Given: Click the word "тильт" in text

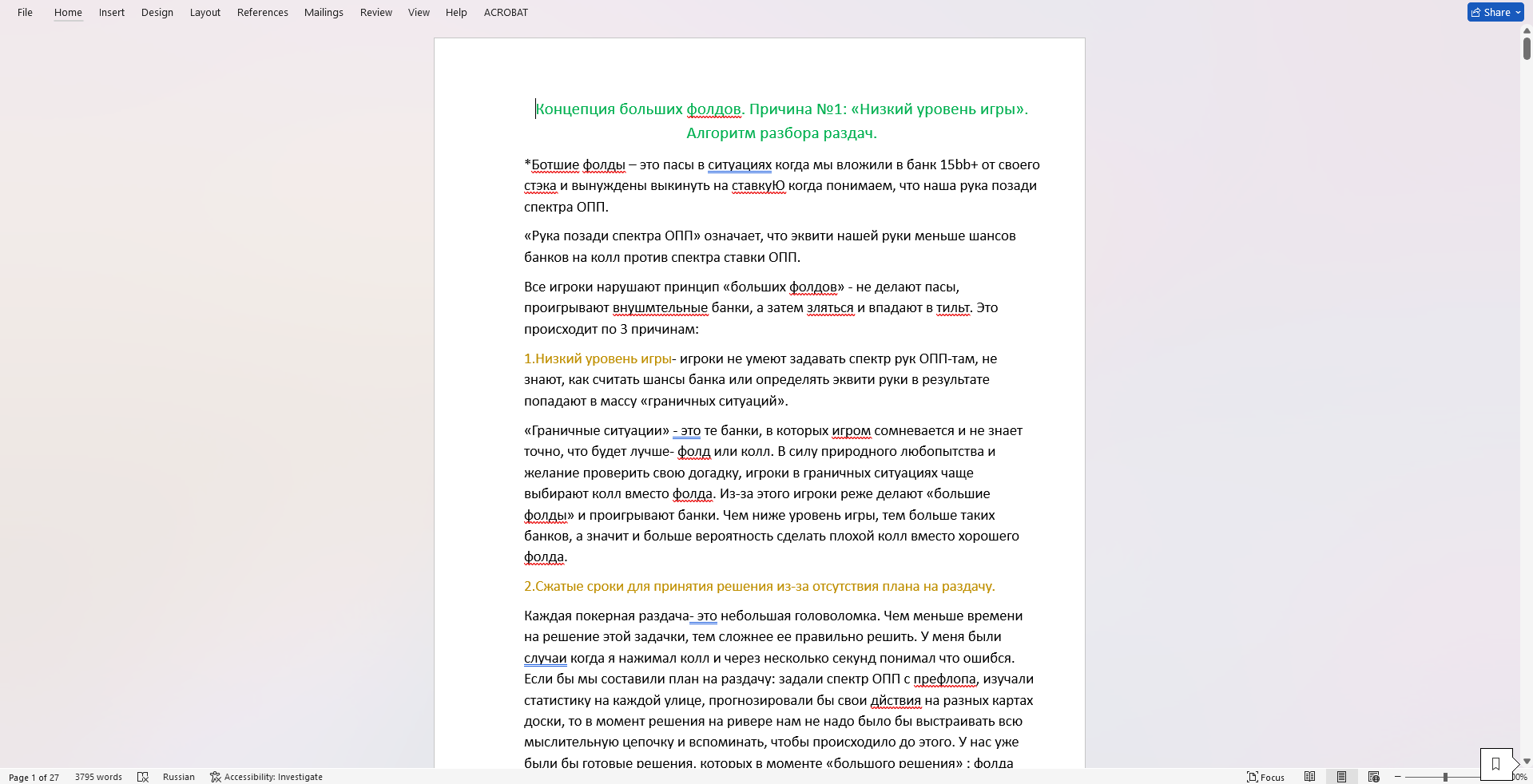Looking at the screenshot, I should [952, 308].
